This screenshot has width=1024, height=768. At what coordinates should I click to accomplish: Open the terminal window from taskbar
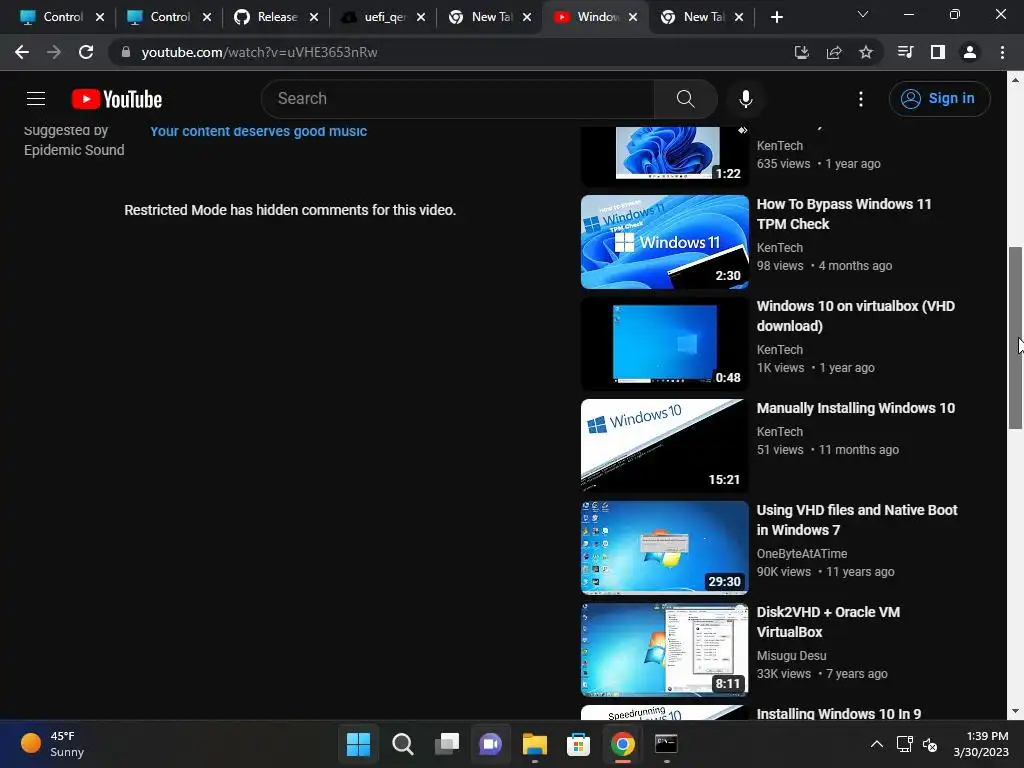pyautogui.click(x=666, y=744)
